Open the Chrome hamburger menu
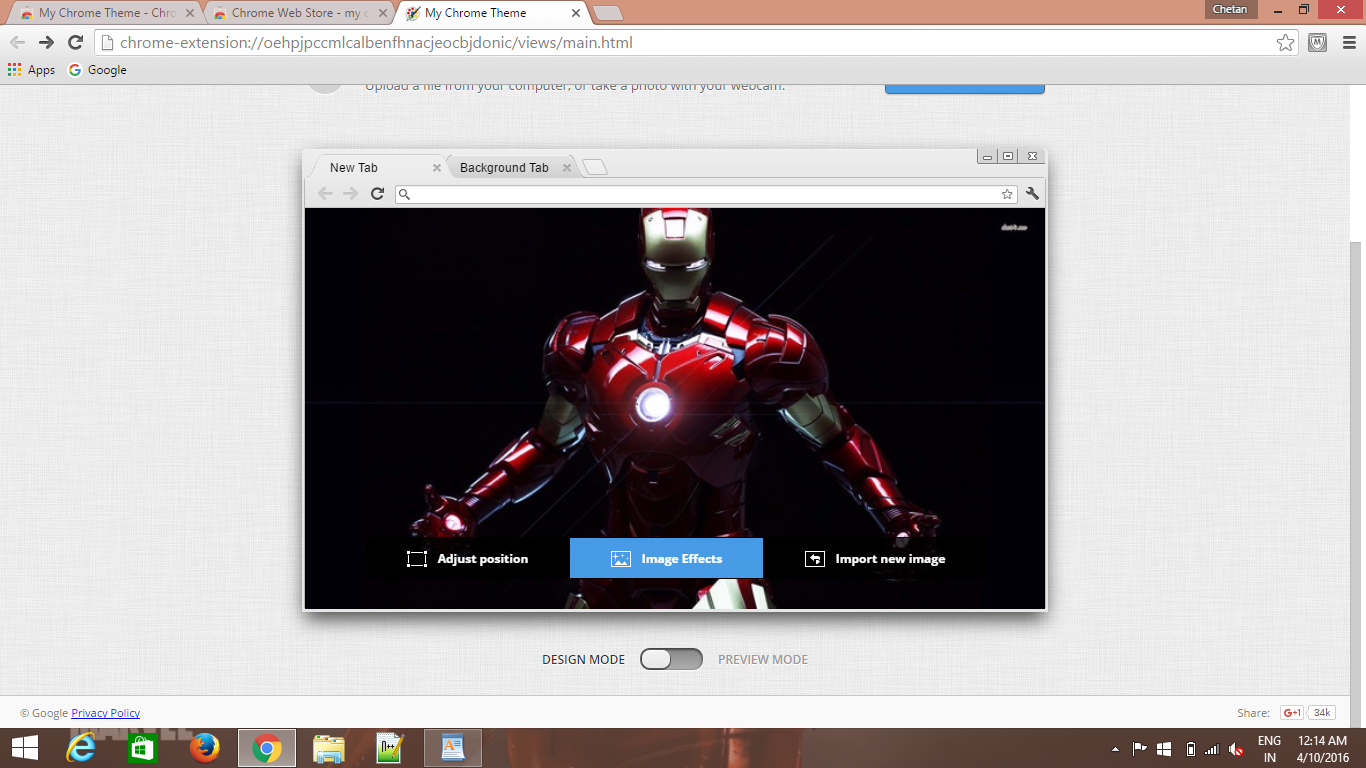 click(1348, 42)
